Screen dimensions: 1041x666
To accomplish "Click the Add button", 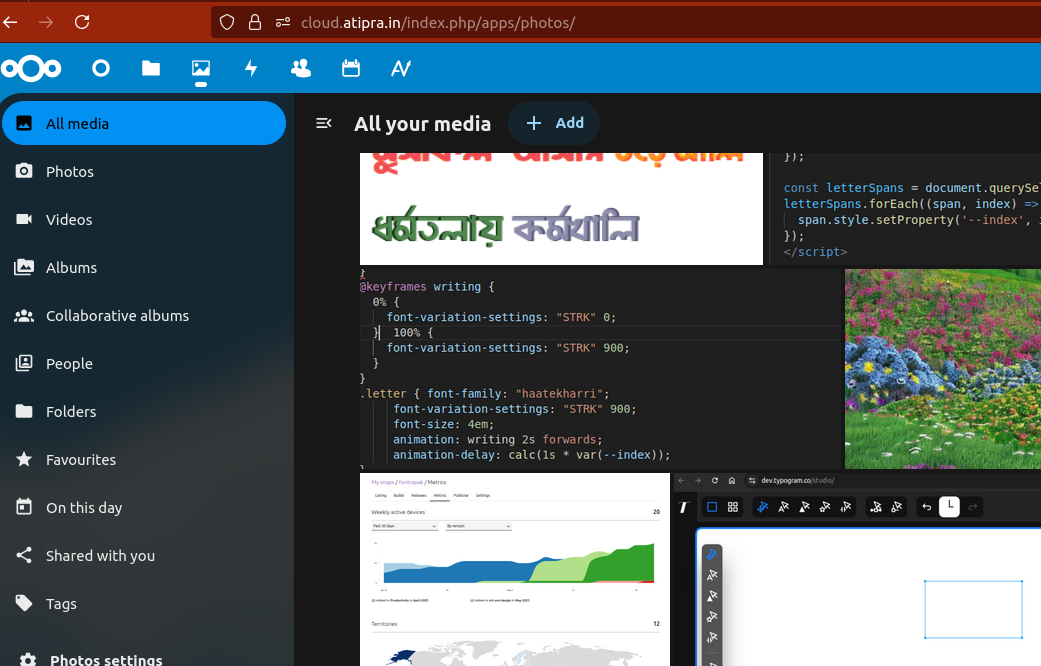I will point(554,123).
